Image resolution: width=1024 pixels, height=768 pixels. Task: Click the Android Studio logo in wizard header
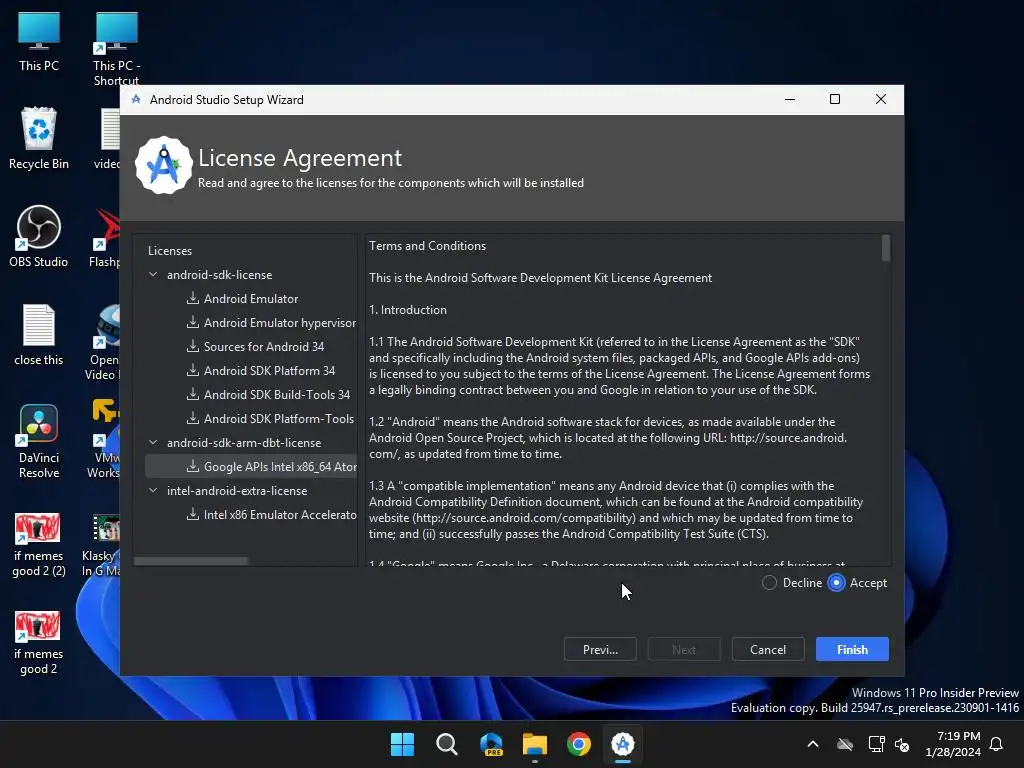(x=163, y=165)
